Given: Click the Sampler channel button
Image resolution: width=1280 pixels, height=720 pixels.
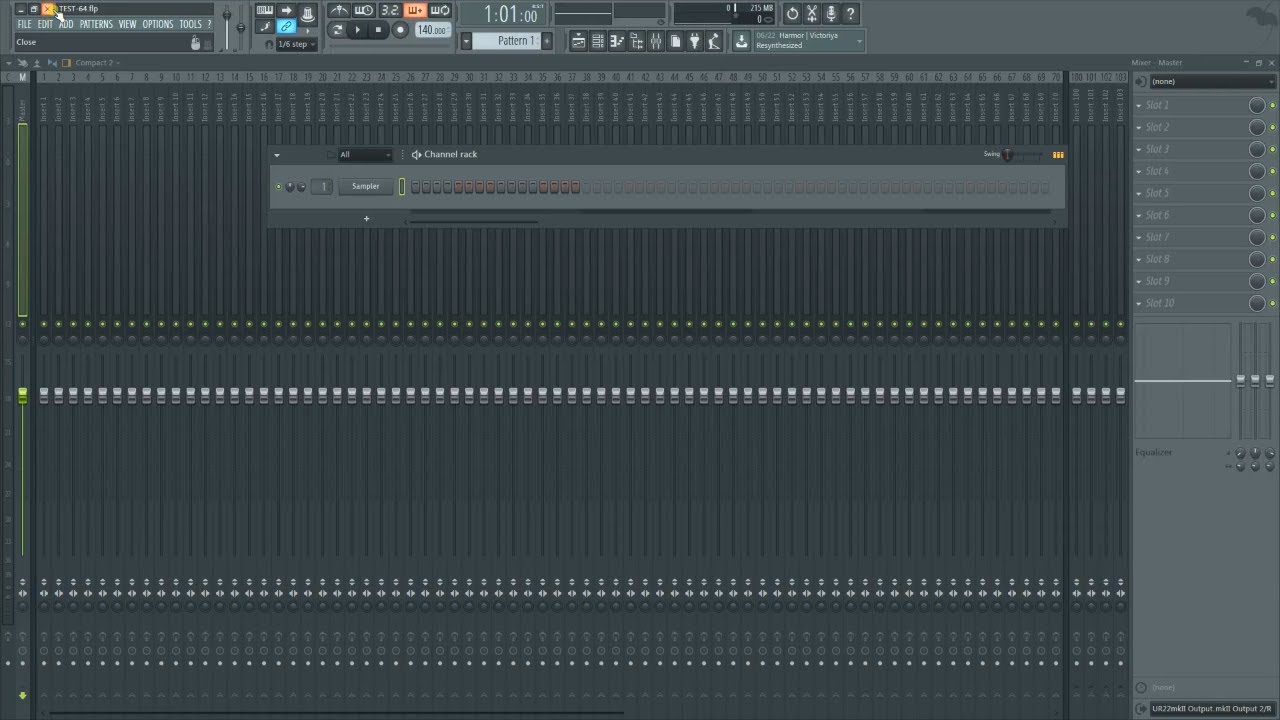Looking at the screenshot, I should tap(366, 187).
